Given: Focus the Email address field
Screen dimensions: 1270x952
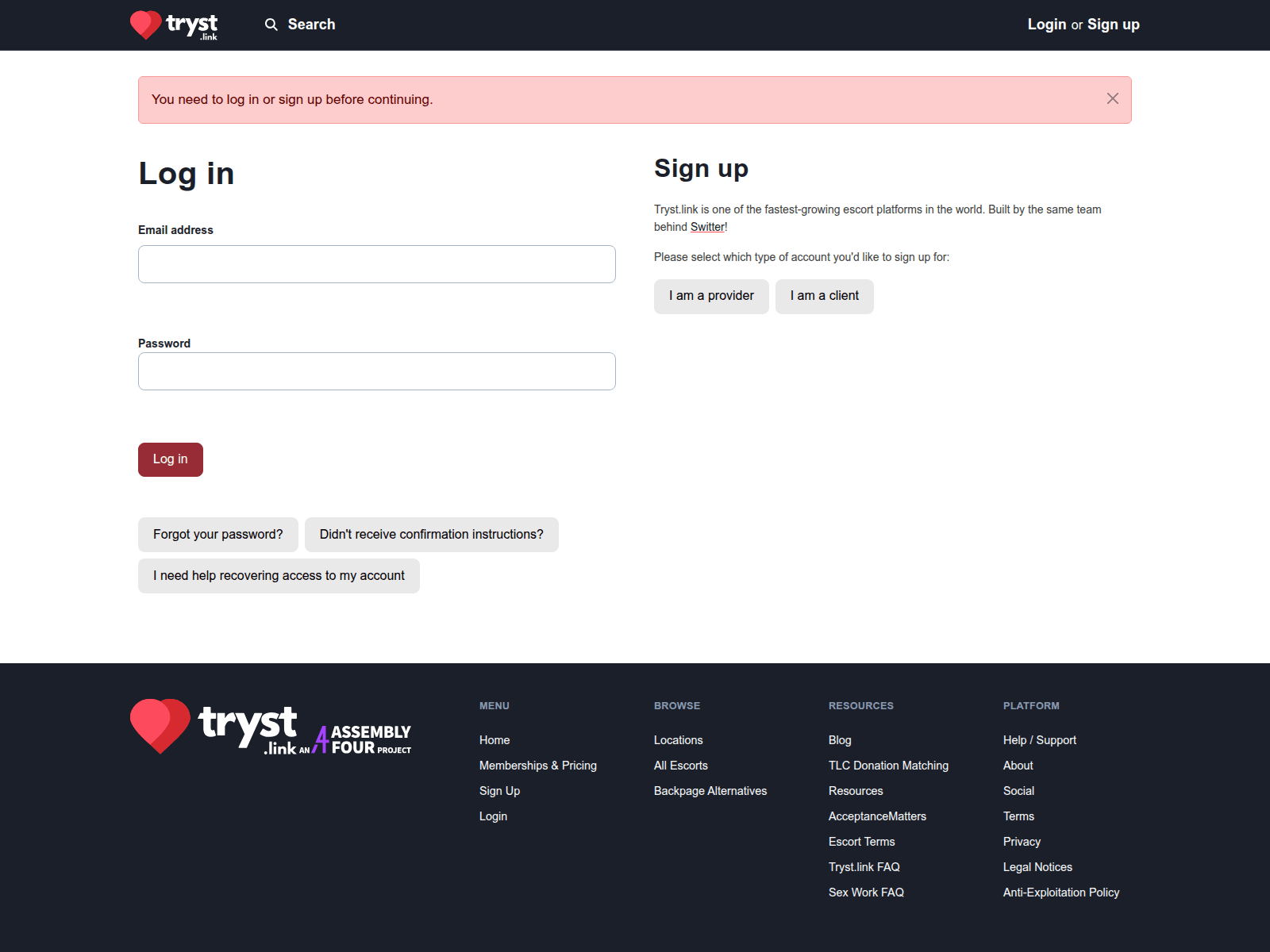Looking at the screenshot, I should (x=377, y=264).
